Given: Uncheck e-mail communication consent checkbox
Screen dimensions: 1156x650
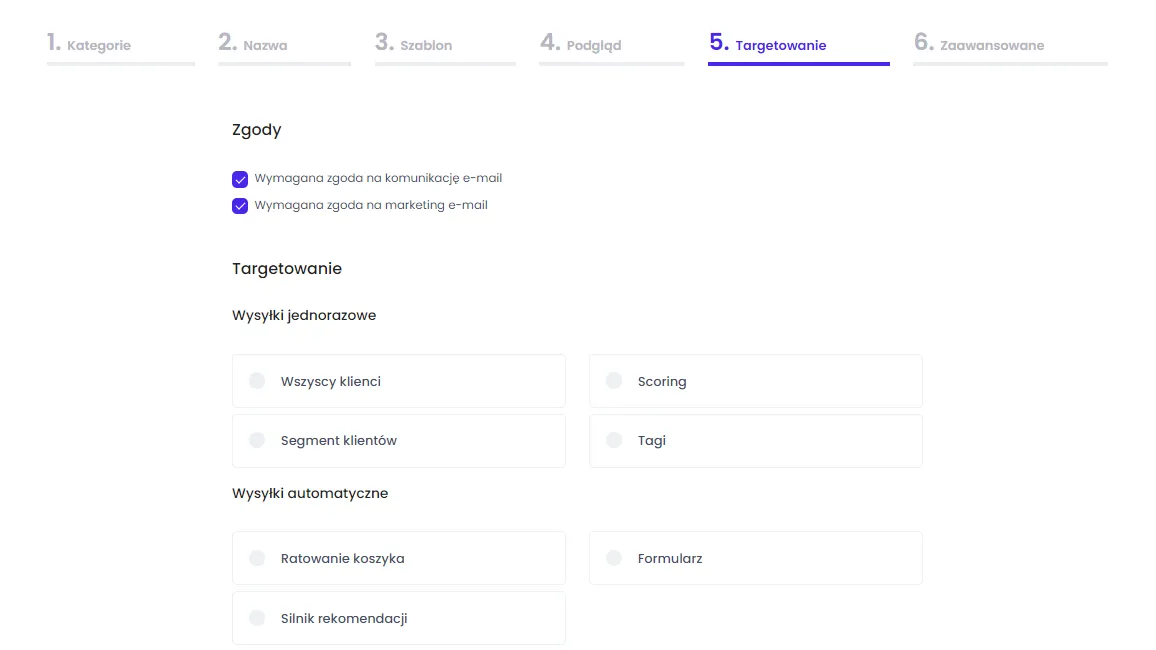Looking at the screenshot, I should point(240,179).
